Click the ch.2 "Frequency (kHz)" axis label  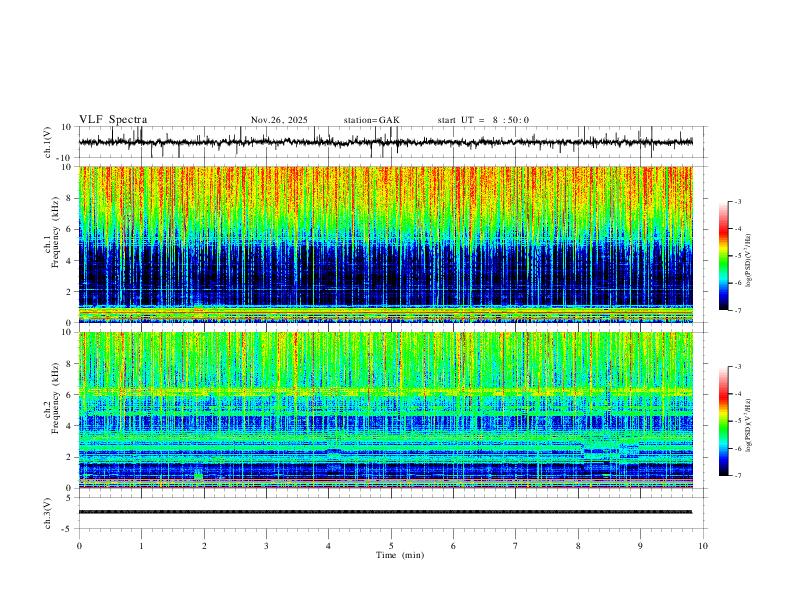[x=56, y=398]
